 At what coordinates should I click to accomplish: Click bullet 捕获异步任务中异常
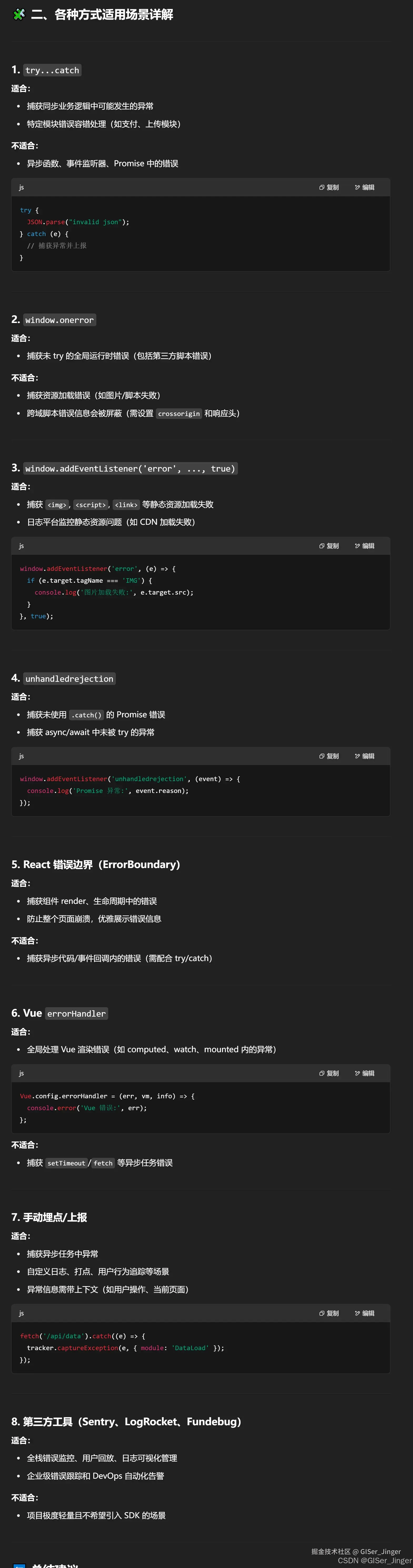coord(63,1254)
